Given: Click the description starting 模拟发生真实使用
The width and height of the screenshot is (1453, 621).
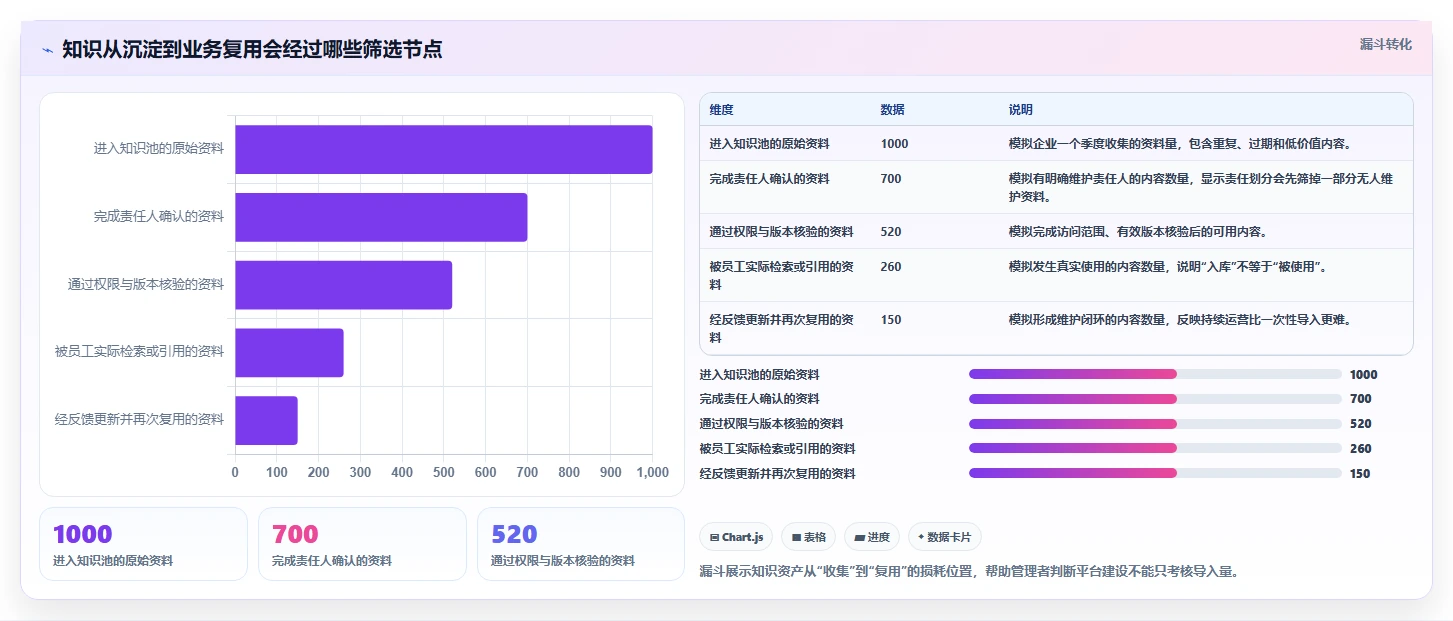Looking at the screenshot, I should tap(1167, 267).
